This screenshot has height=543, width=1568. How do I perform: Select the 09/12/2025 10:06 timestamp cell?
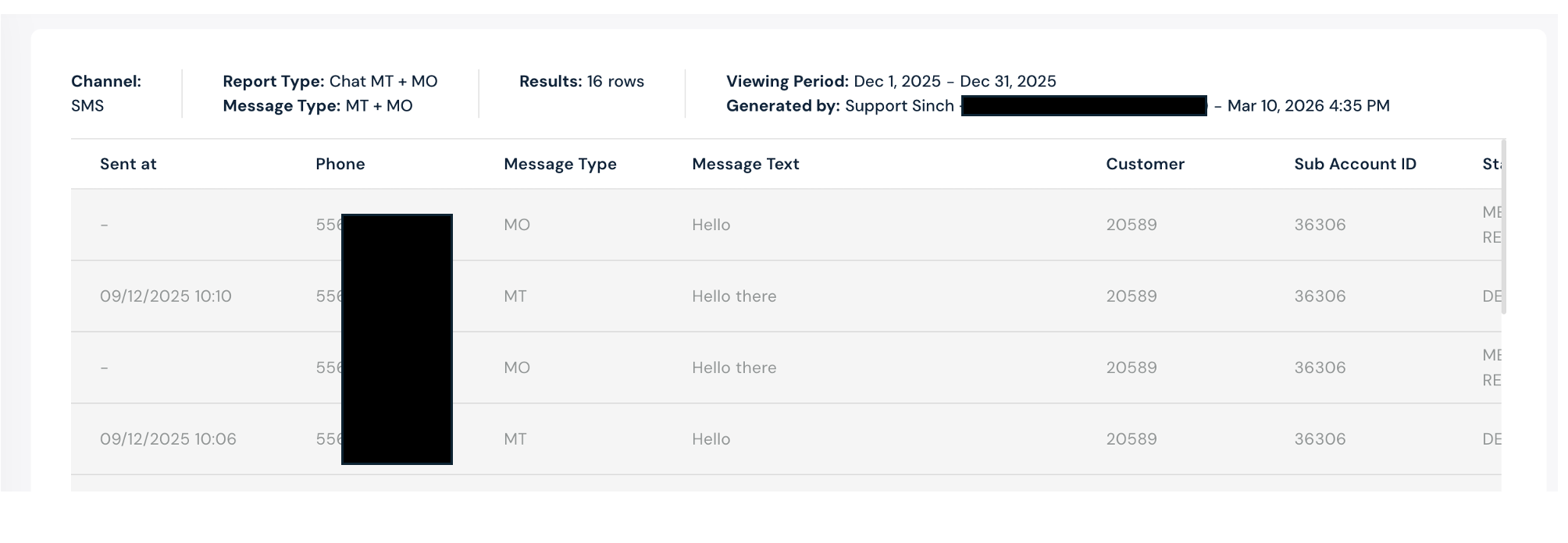[x=168, y=439]
